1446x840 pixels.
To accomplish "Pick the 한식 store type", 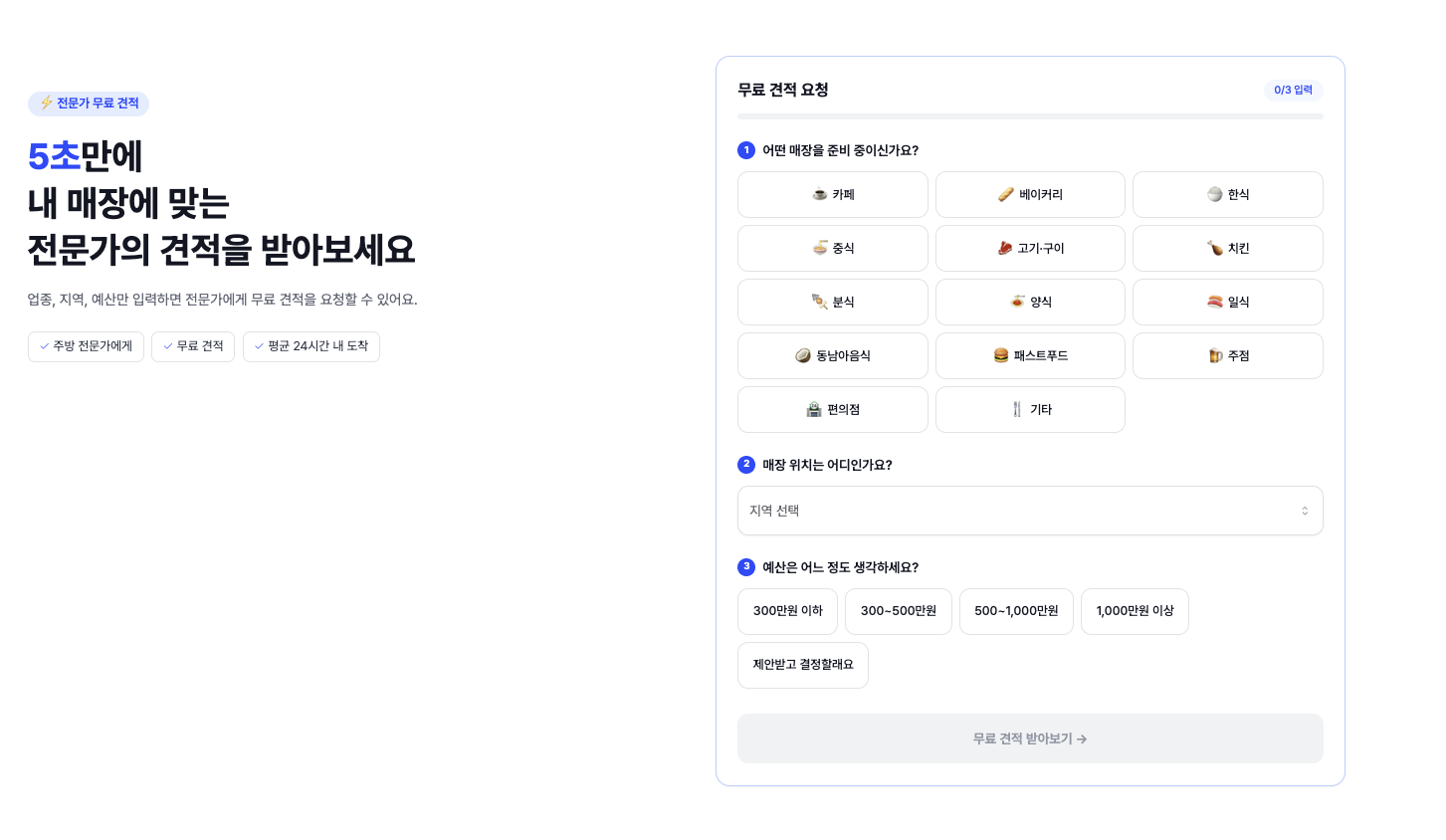I will [x=1227, y=194].
